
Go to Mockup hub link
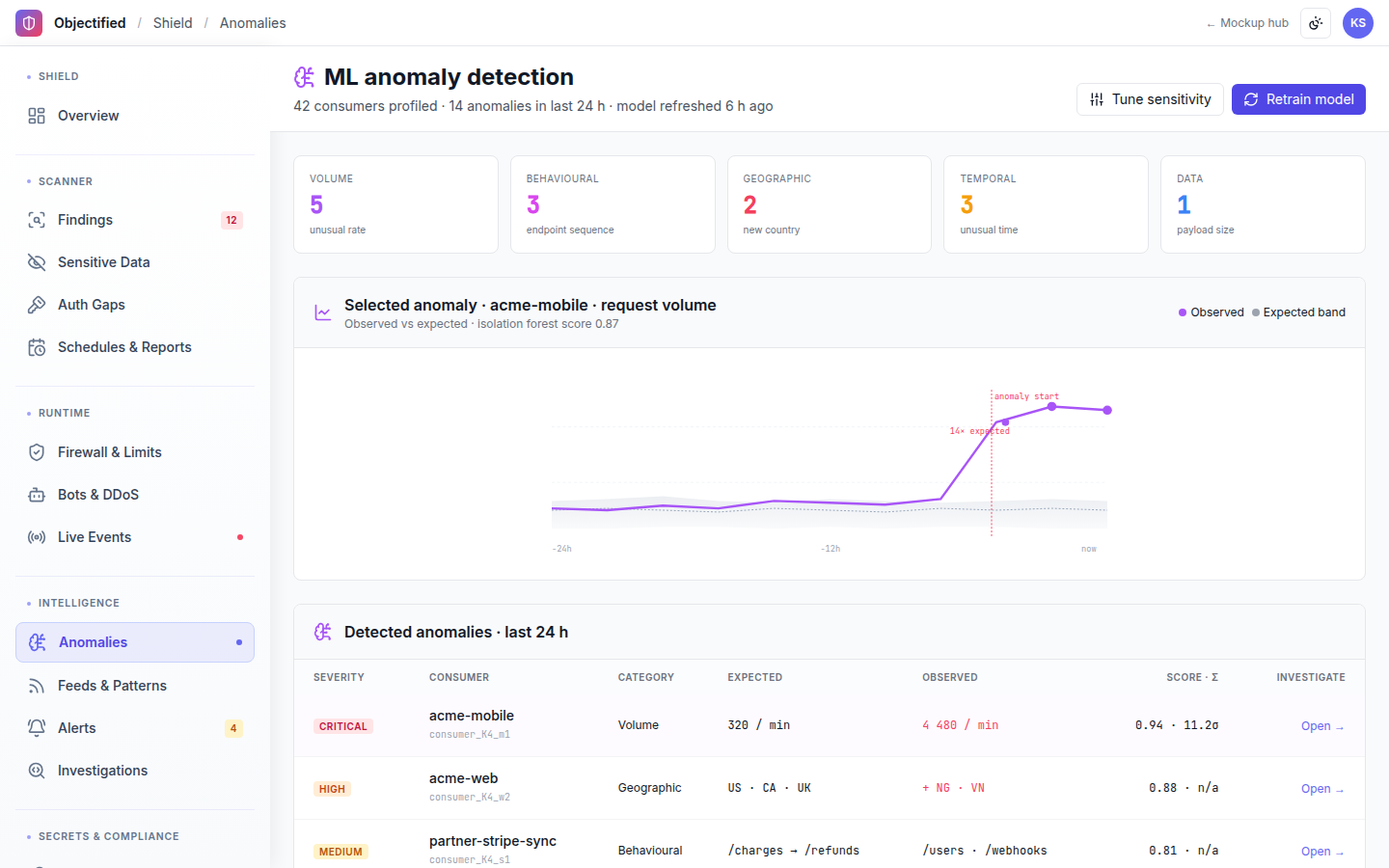tap(1247, 23)
